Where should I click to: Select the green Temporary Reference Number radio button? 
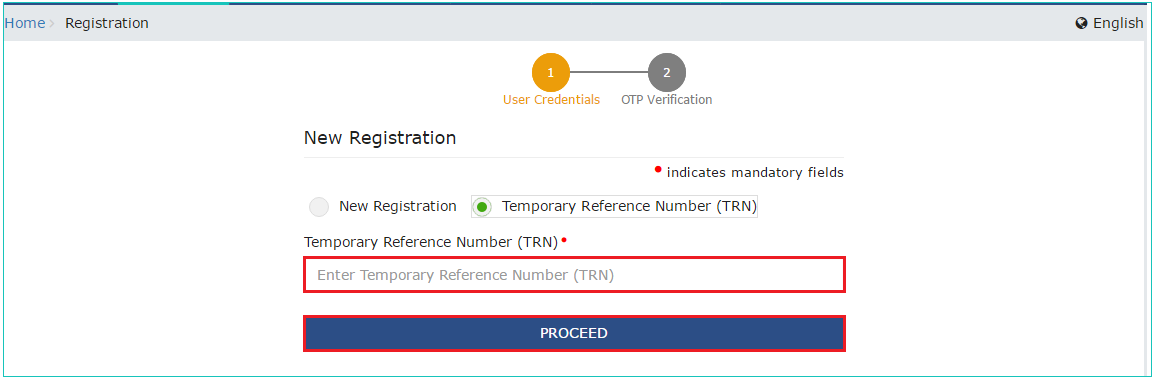point(482,207)
